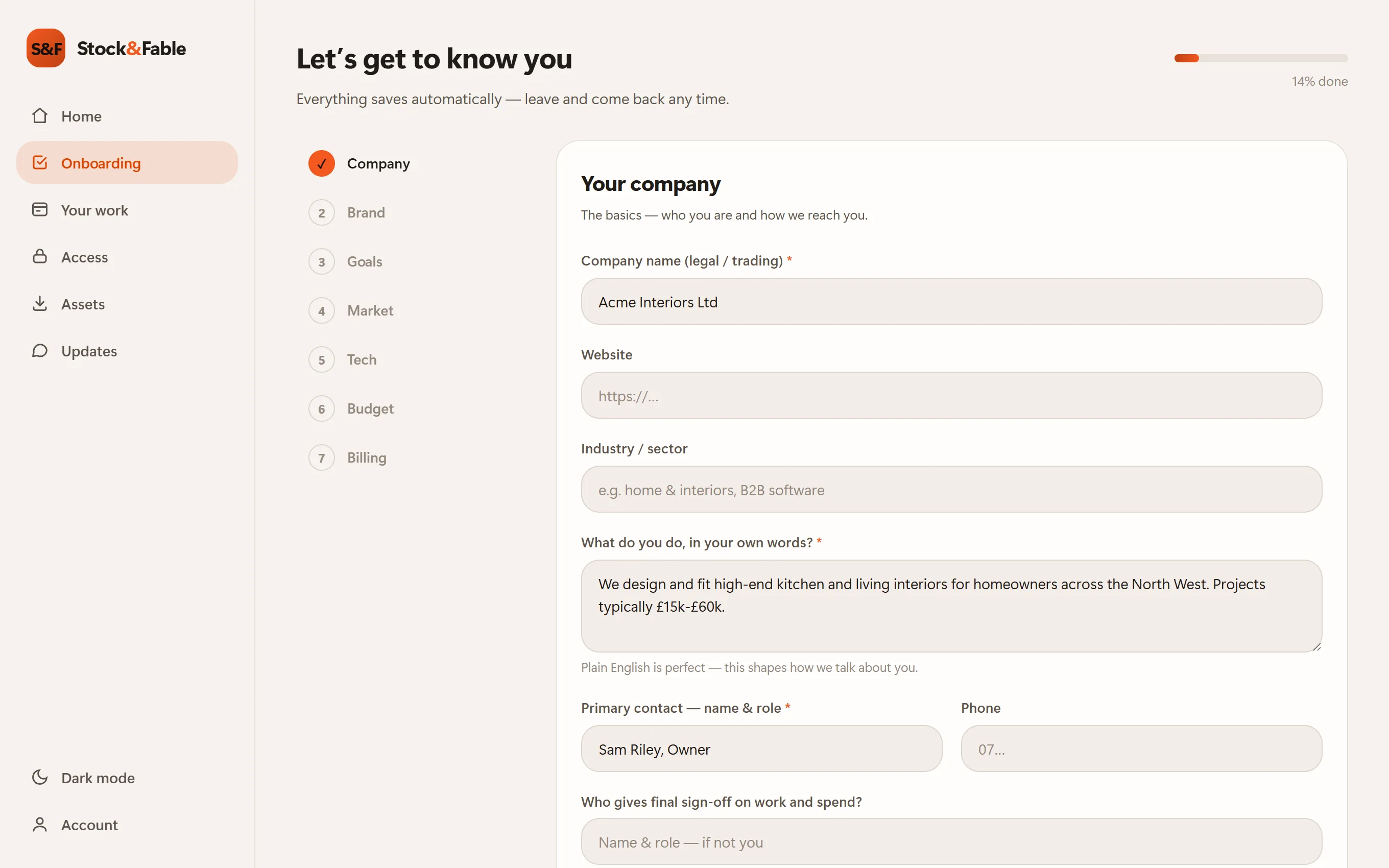Open the Updates section
1389x868 pixels.
(x=127, y=351)
